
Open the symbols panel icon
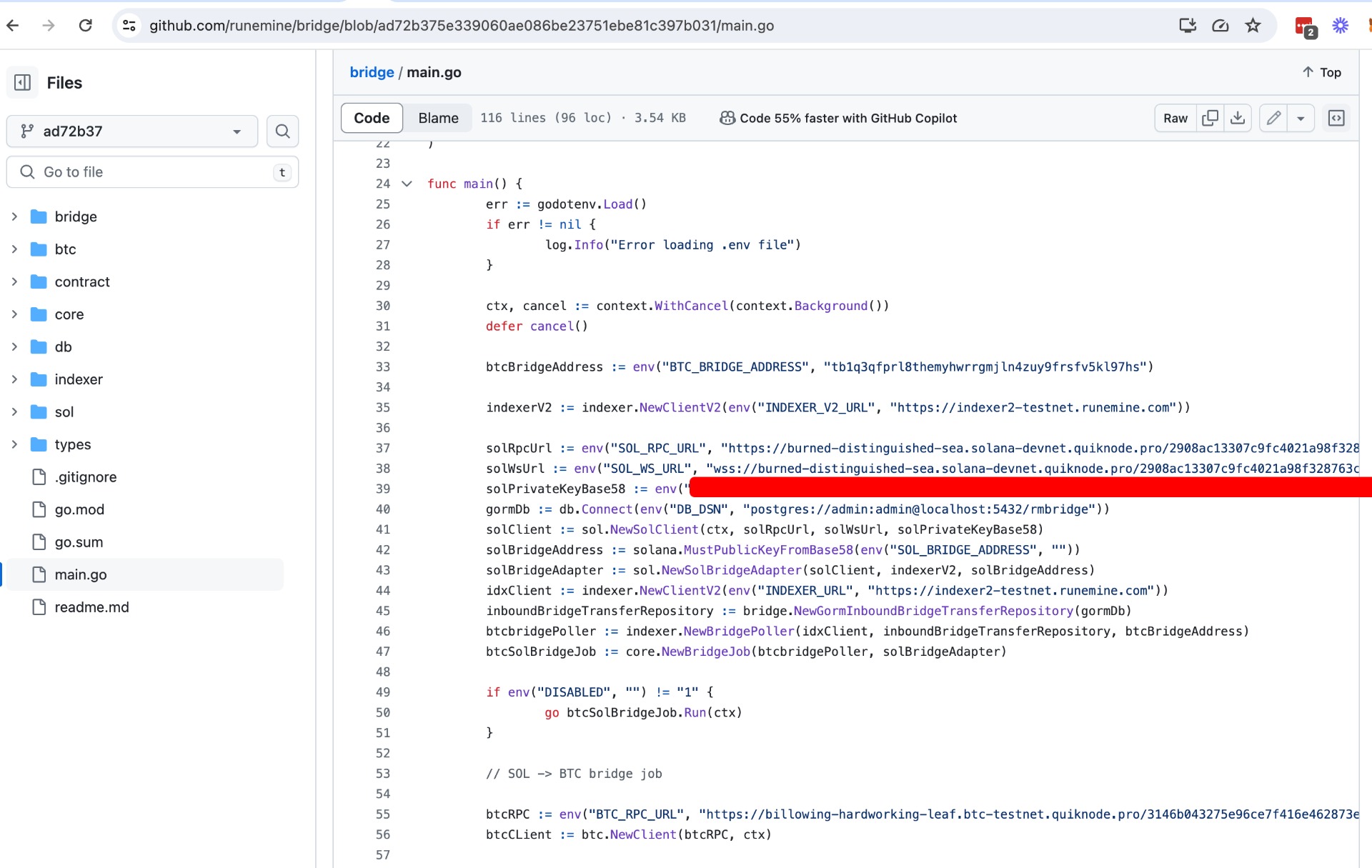pos(1336,118)
